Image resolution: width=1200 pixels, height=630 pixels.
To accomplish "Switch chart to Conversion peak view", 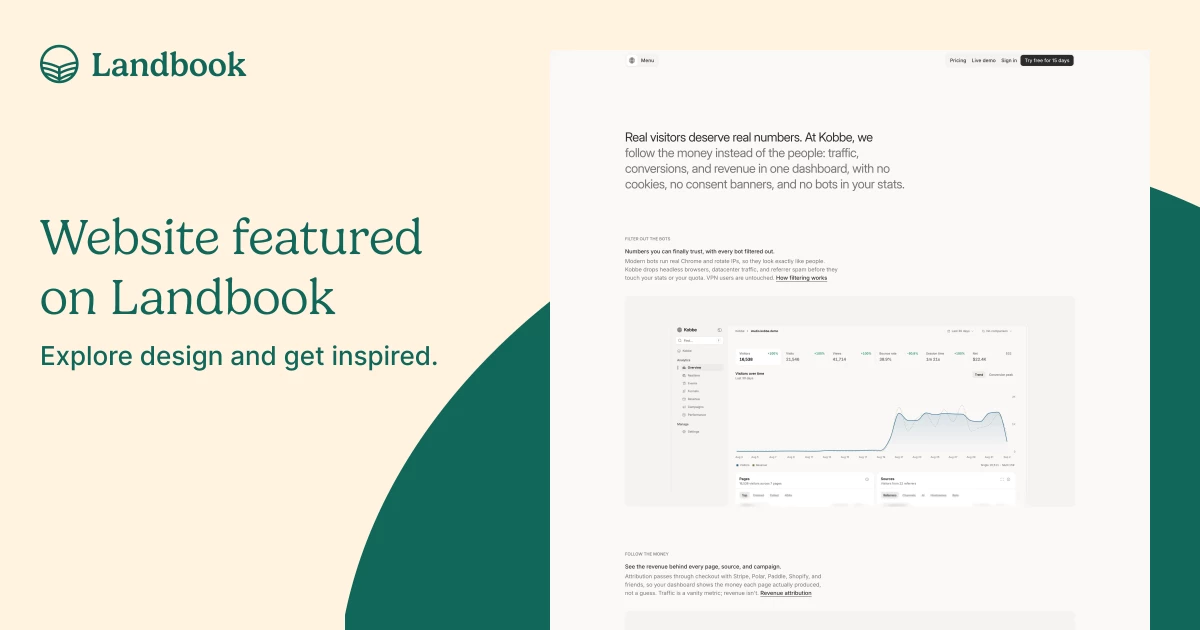I will coord(1001,375).
